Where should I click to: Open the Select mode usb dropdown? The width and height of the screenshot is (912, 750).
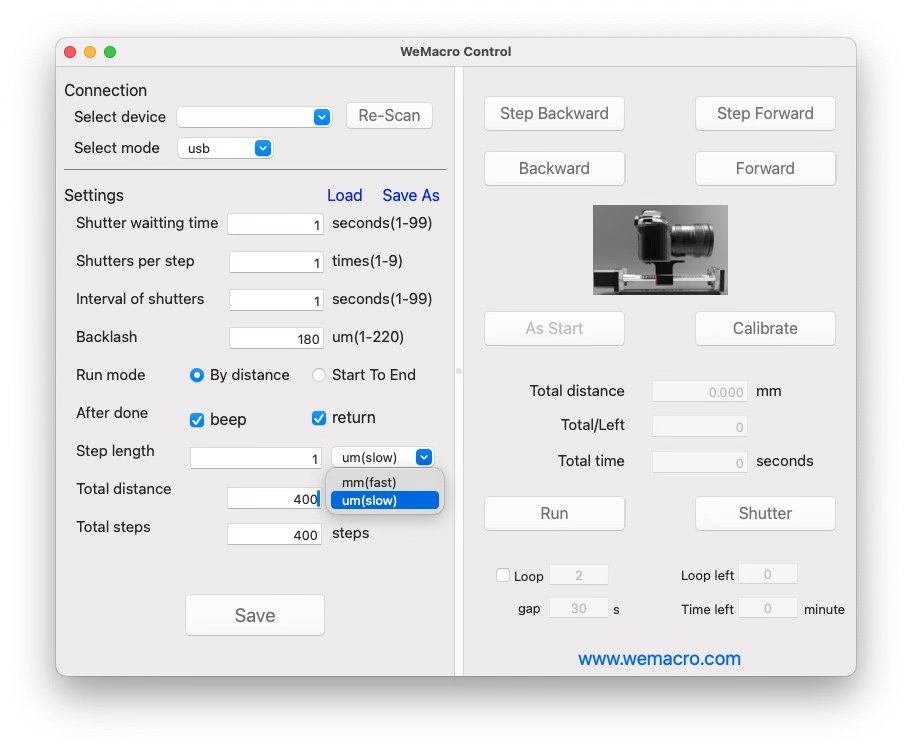[x=225, y=148]
